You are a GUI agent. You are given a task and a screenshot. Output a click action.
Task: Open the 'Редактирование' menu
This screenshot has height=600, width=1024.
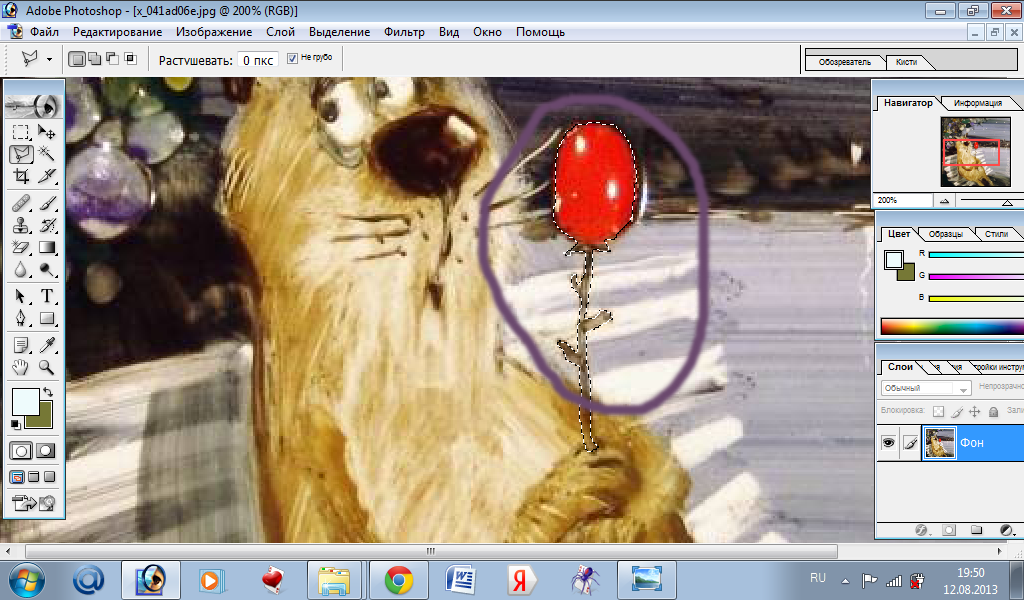click(x=118, y=32)
